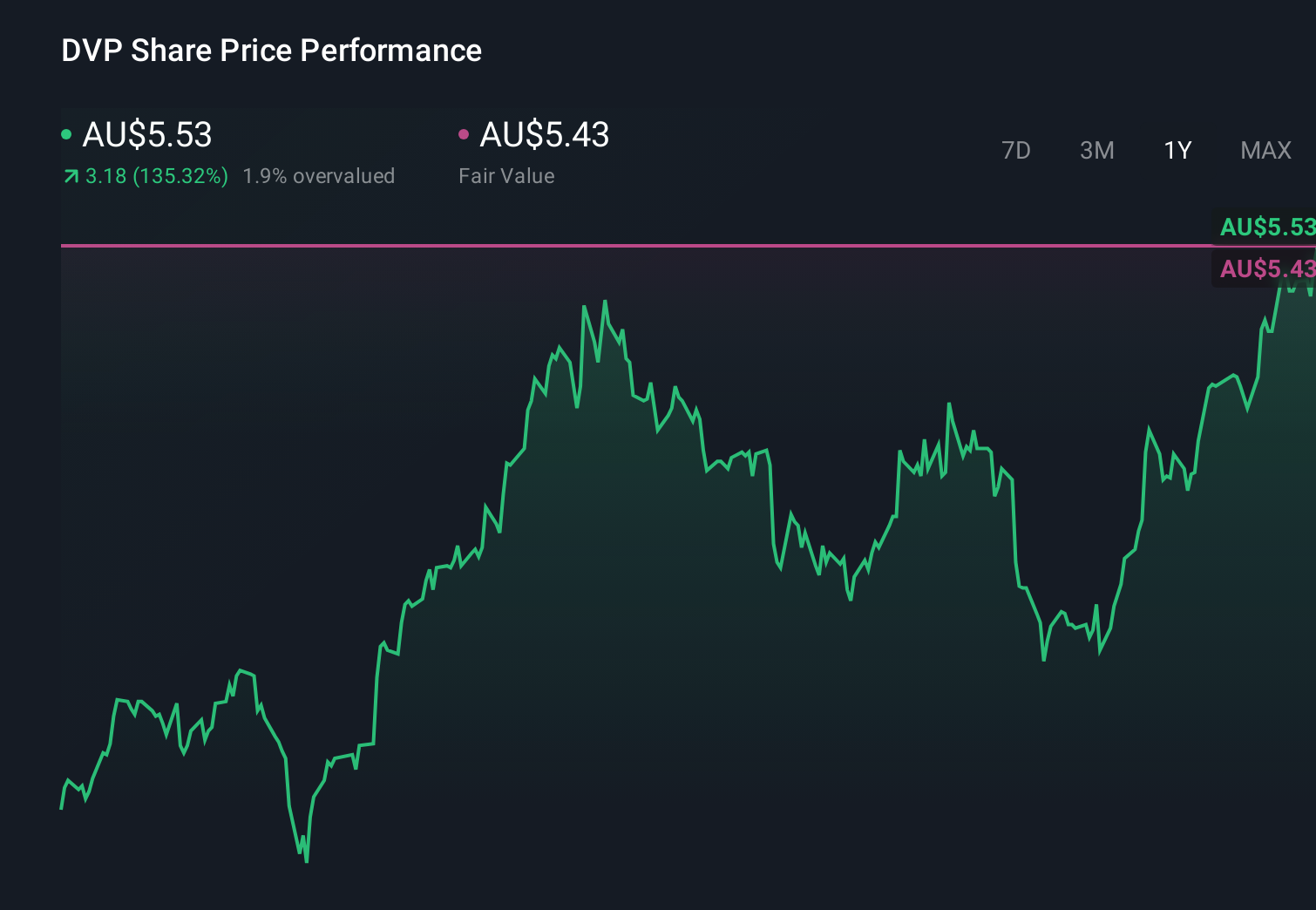Click the deepest trough in chart's right half

(x=1043, y=660)
